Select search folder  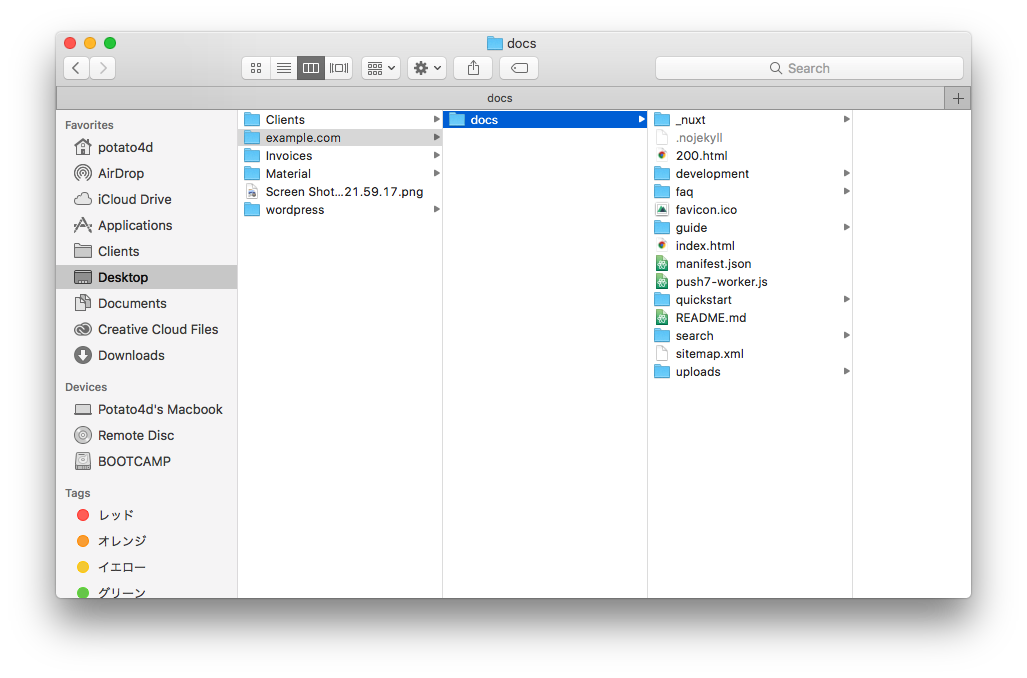[750, 336]
